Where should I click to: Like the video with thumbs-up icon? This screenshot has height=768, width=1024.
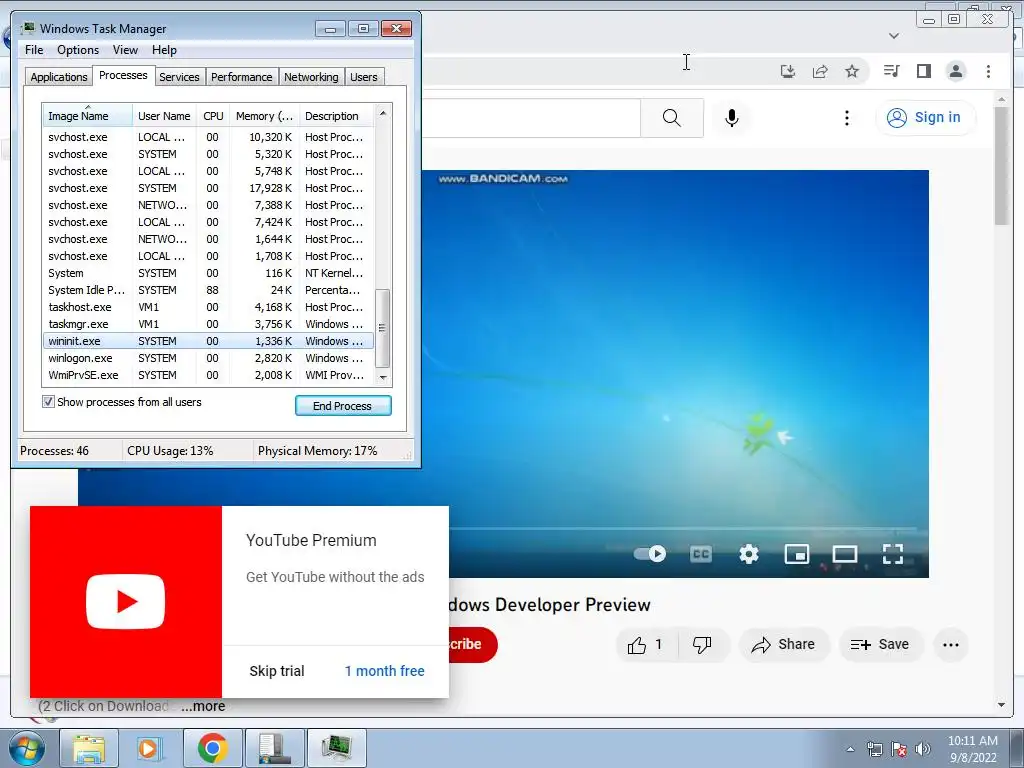(647, 645)
